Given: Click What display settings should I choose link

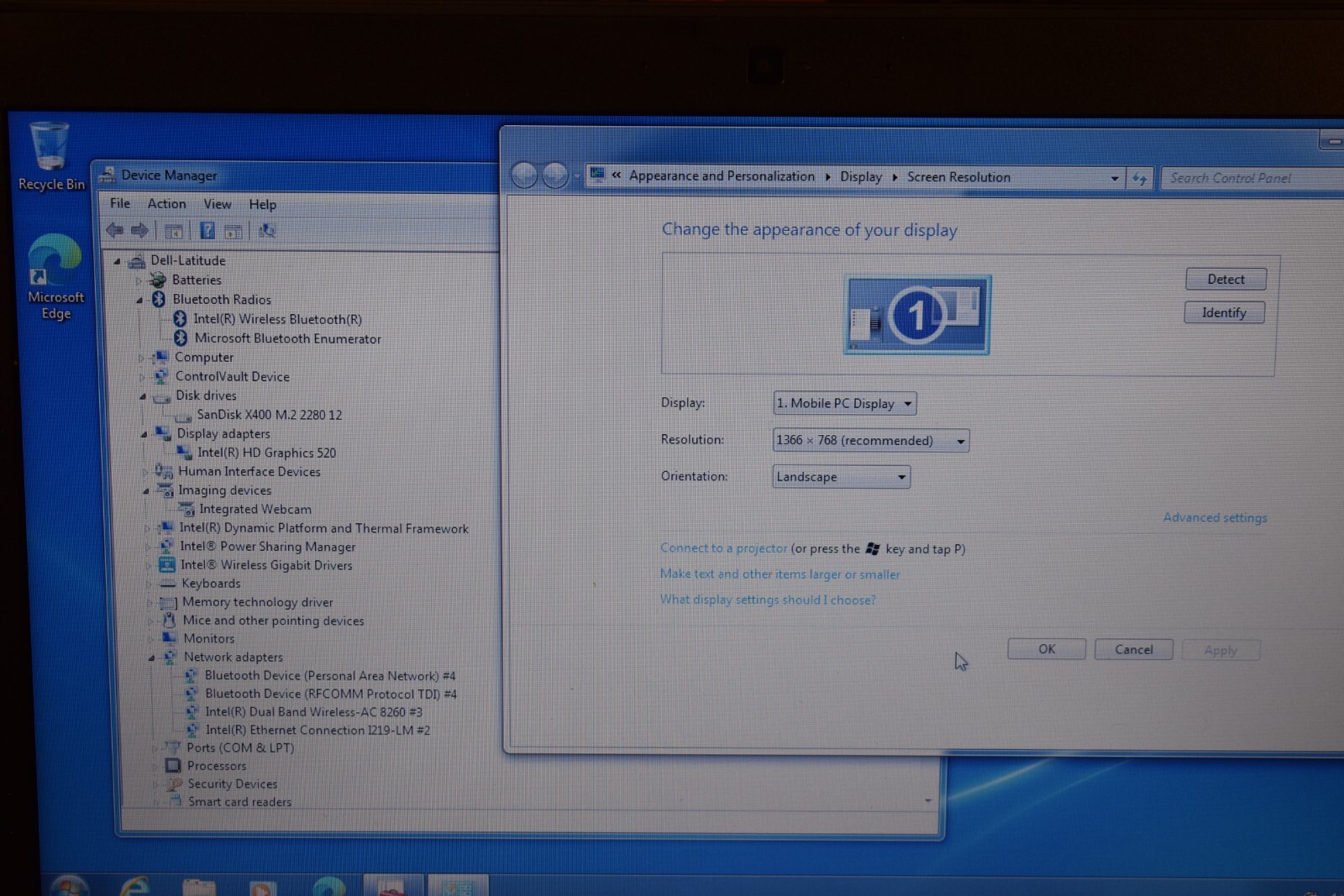Looking at the screenshot, I should 768,600.
